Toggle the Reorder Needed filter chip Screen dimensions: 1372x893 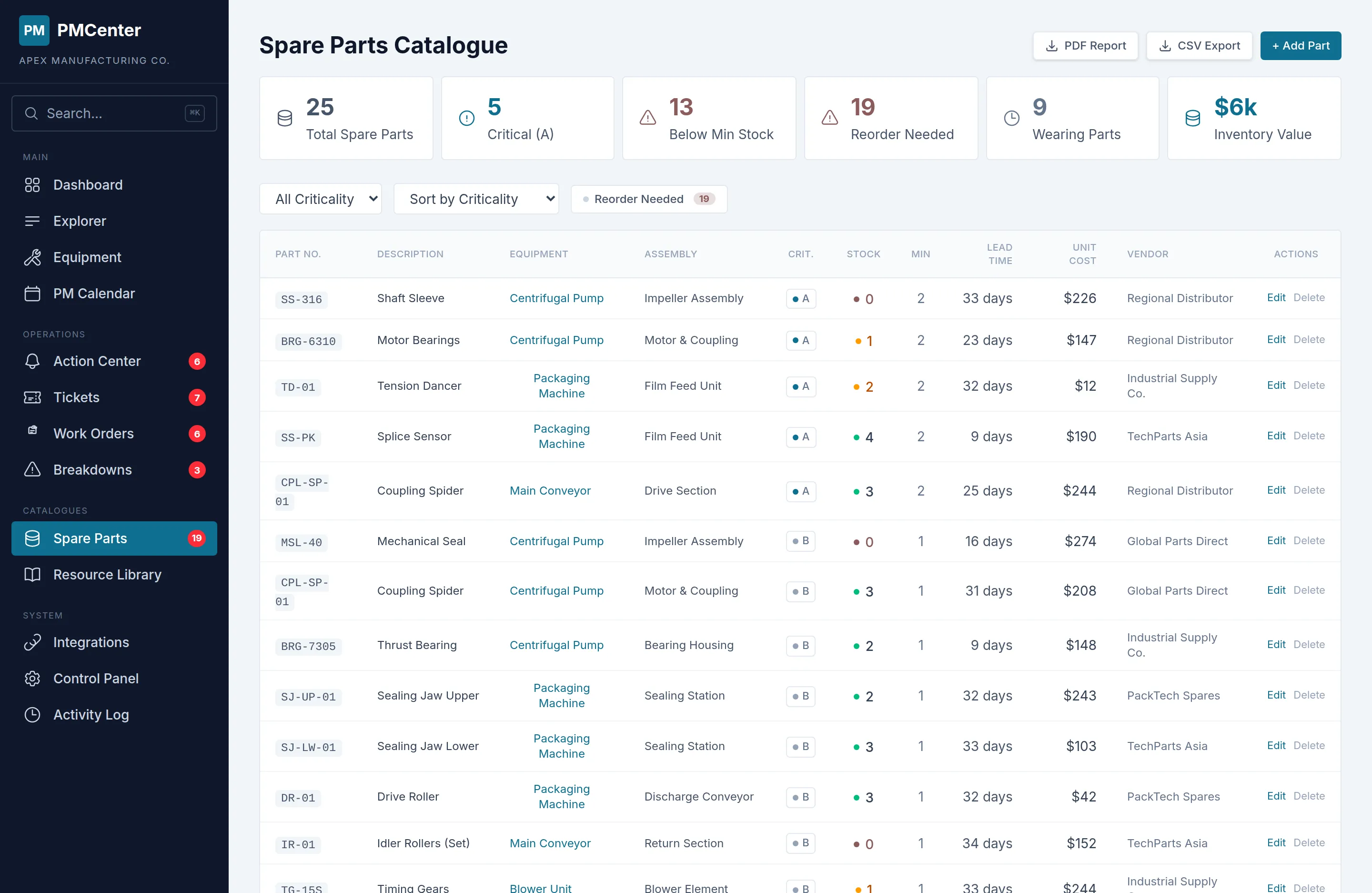pos(648,199)
